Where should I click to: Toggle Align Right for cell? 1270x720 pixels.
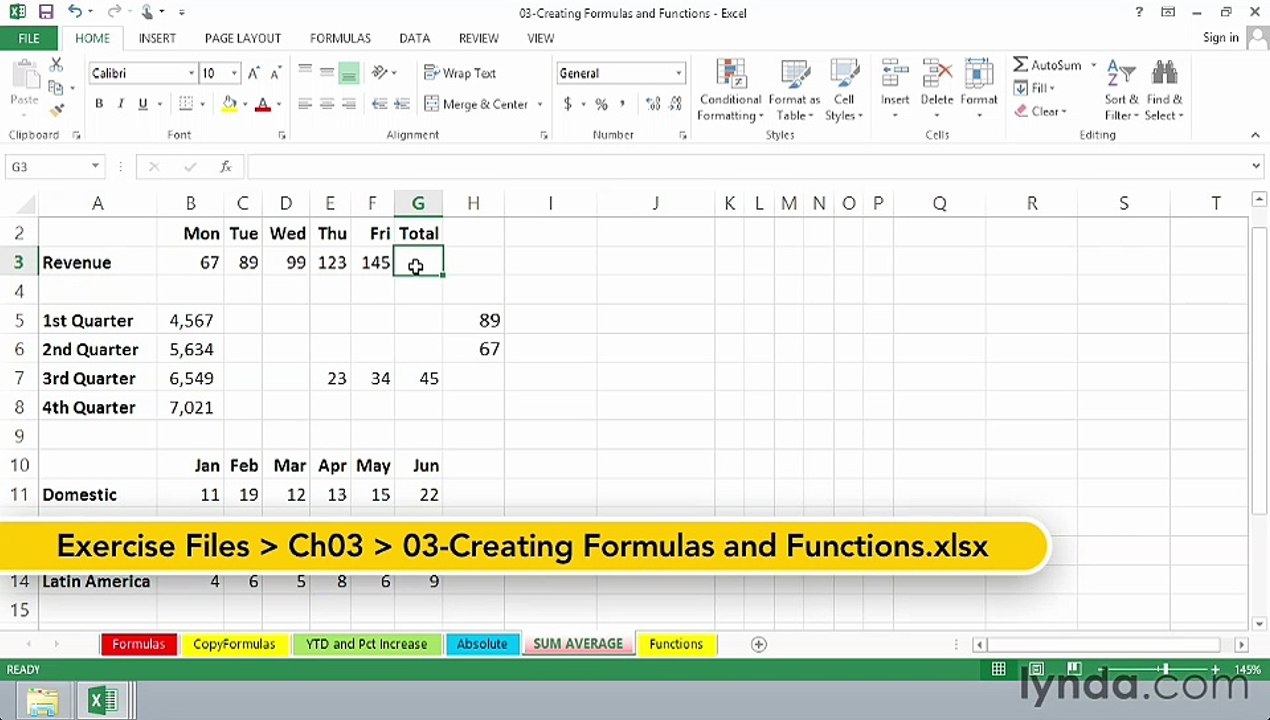pyautogui.click(x=349, y=104)
